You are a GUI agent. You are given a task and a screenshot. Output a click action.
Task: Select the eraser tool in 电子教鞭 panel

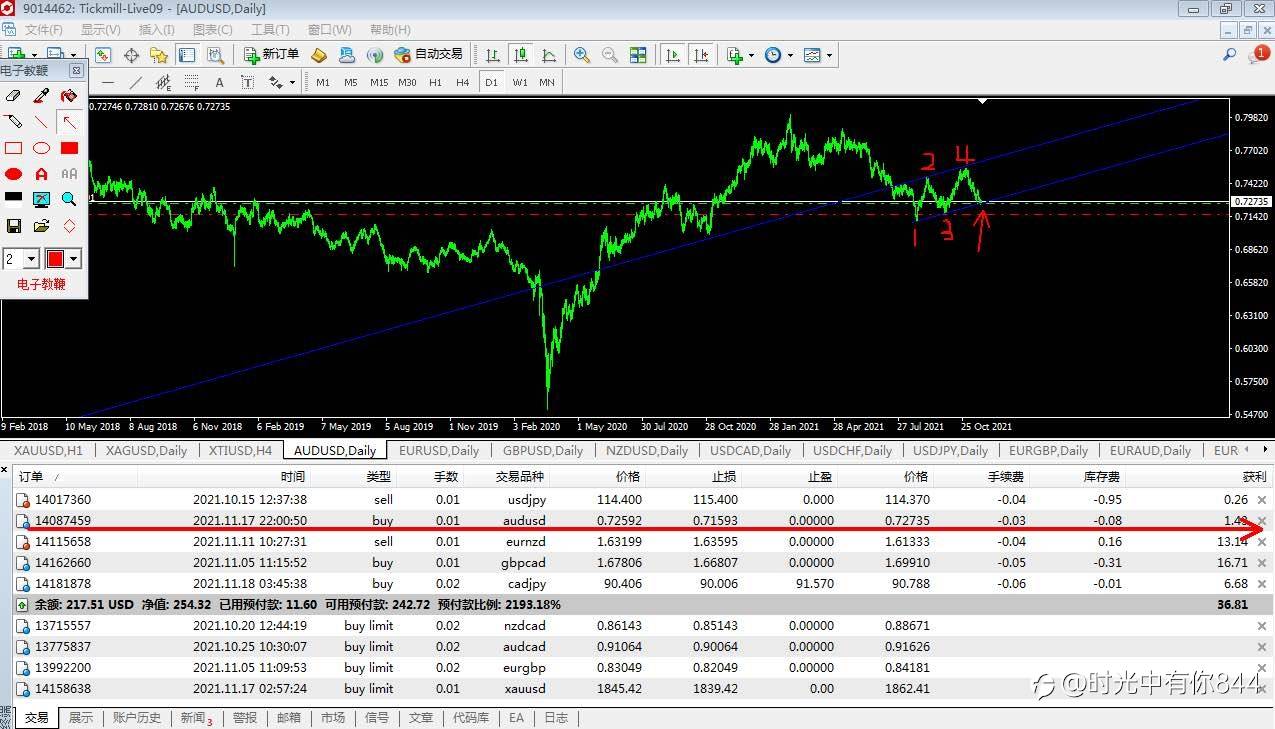pyautogui.click(x=13, y=96)
